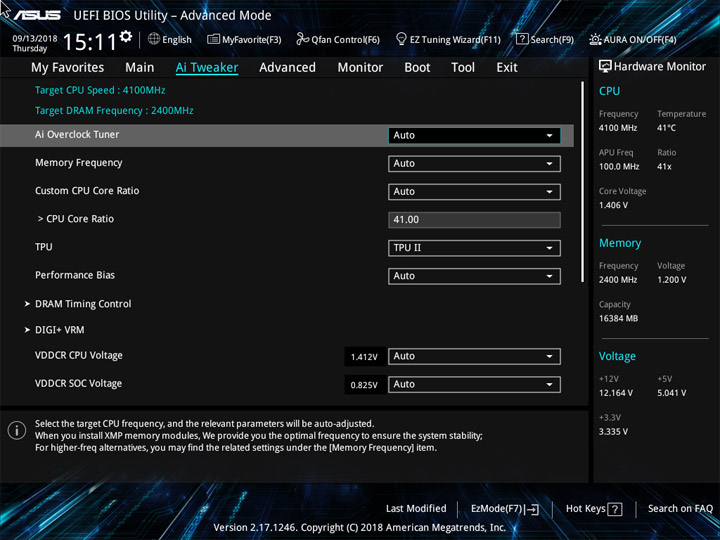Screen dimensions: 720x540
Task: Open Qfan Control(F6)
Action: tap(345, 40)
